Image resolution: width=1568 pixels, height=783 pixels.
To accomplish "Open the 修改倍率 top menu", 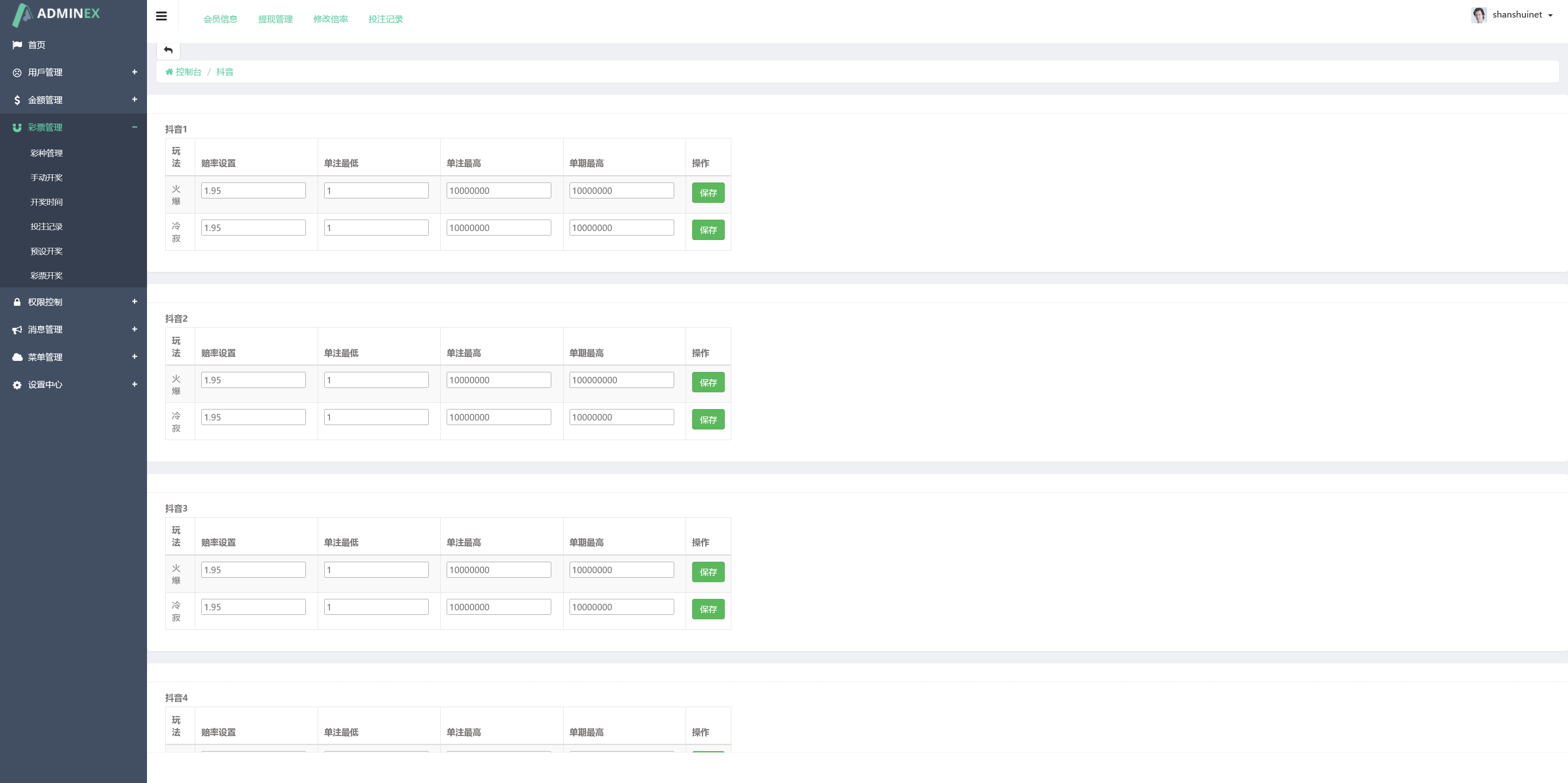I will click(330, 19).
